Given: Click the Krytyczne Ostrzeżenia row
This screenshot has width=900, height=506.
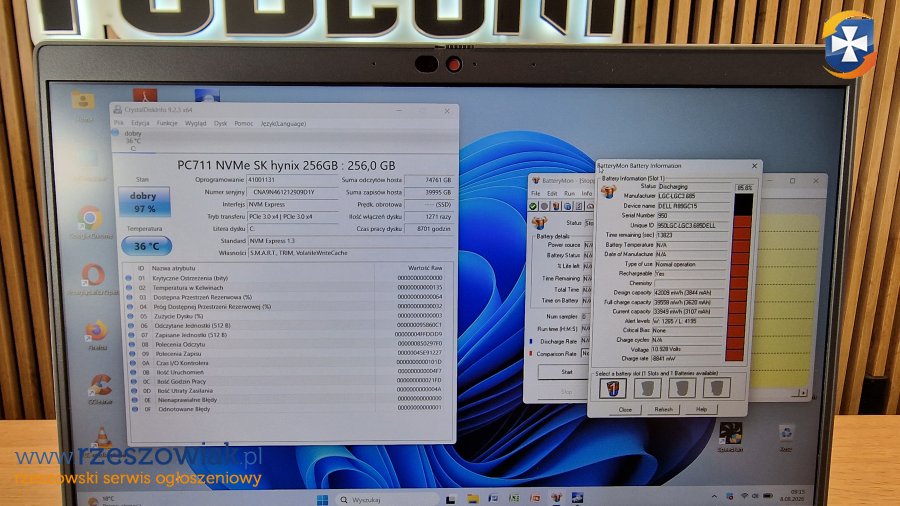Looking at the screenshot, I should point(289,278).
